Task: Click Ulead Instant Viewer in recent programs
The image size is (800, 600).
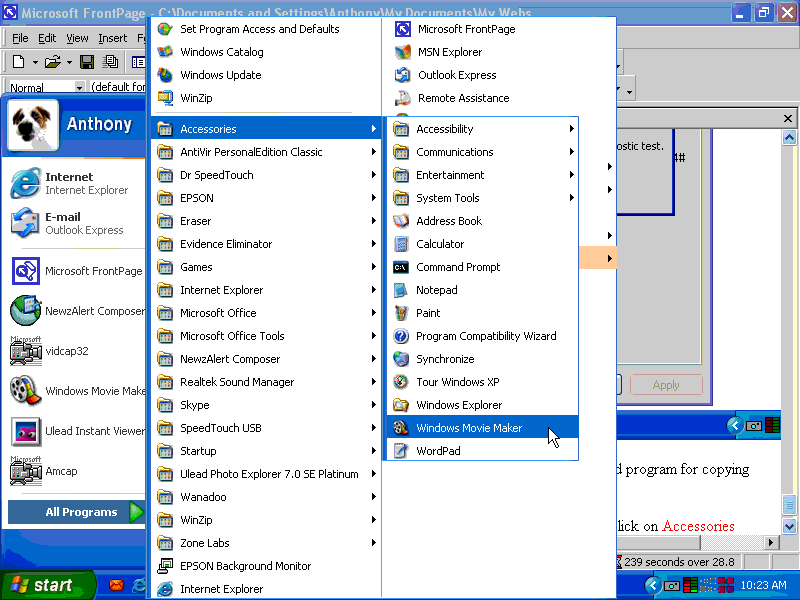Action: coord(77,431)
